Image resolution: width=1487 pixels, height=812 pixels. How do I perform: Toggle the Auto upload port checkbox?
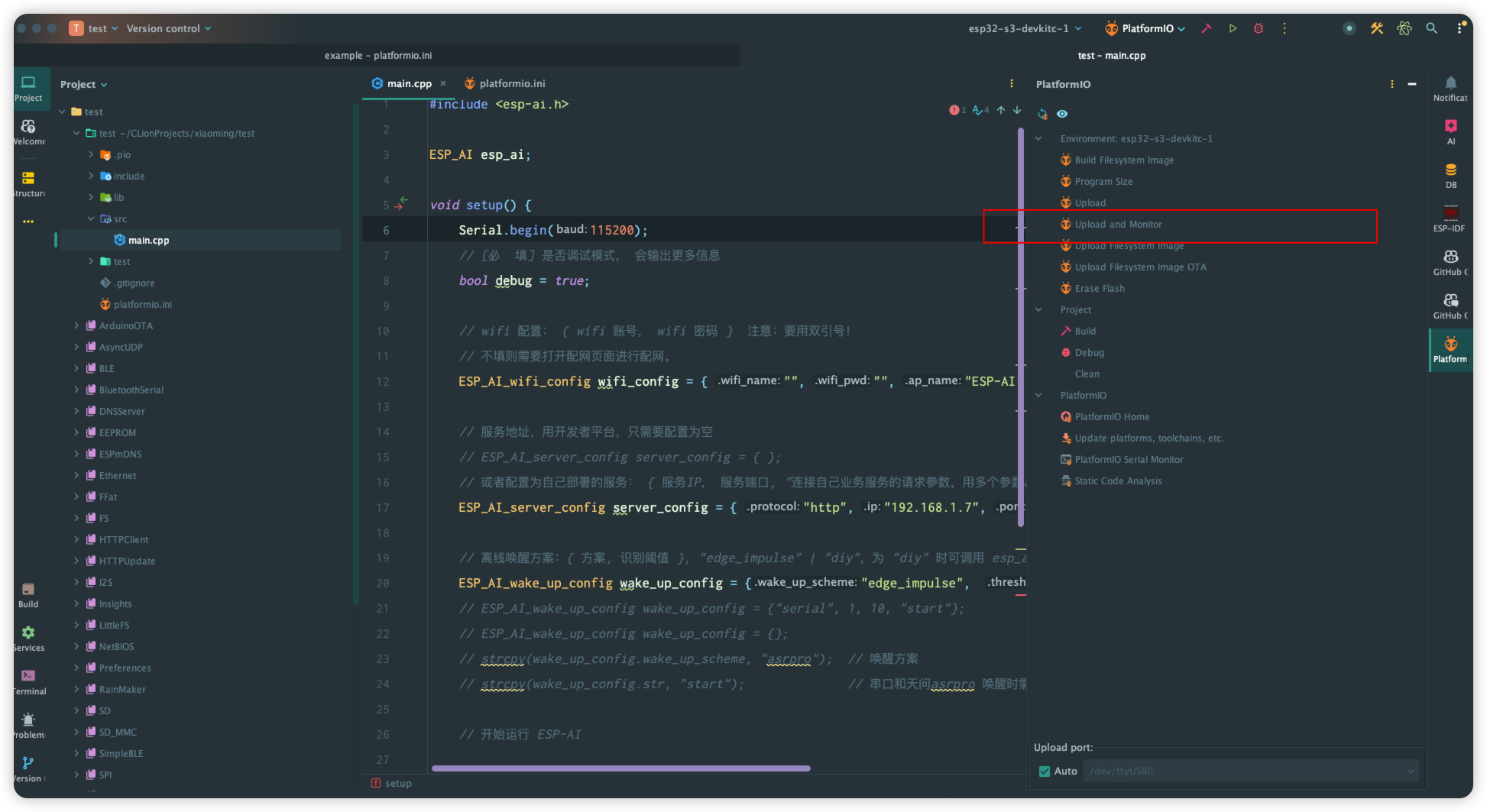pyautogui.click(x=1045, y=772)
